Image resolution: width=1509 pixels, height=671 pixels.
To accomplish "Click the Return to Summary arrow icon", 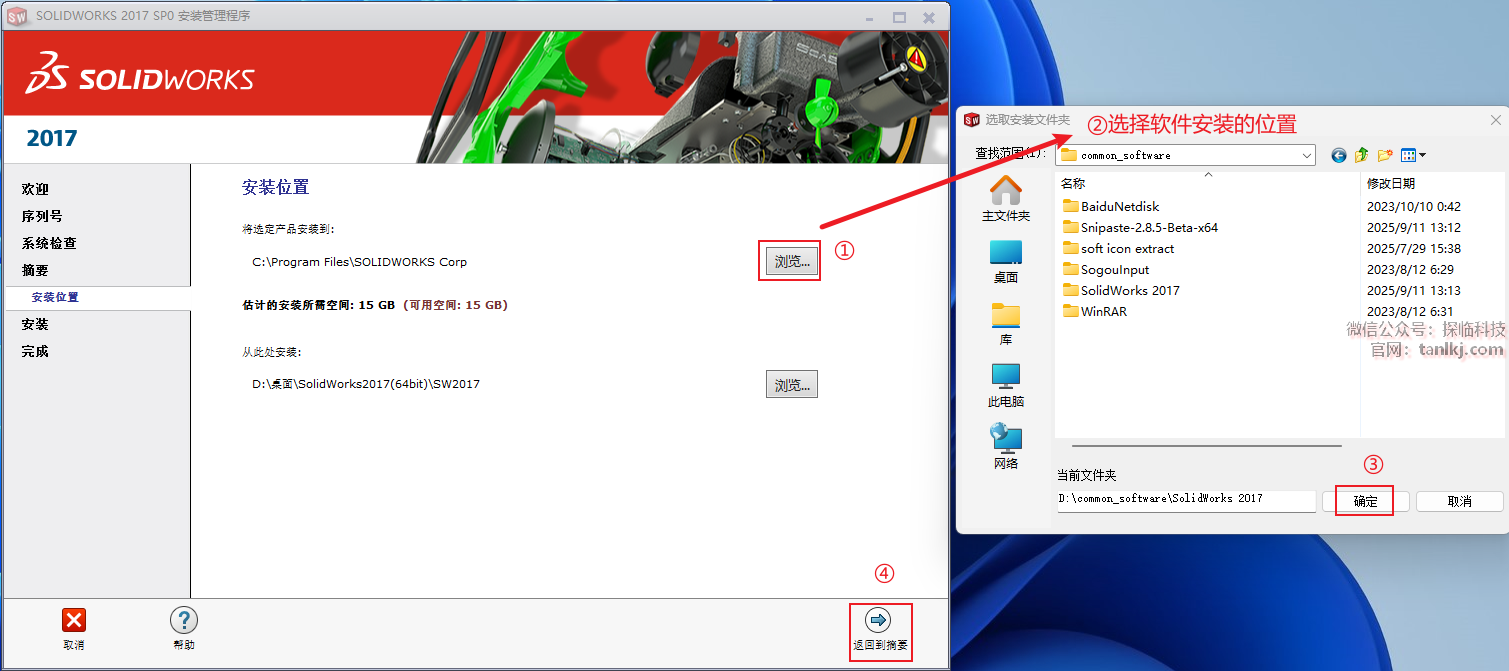I will pos(878,620).
